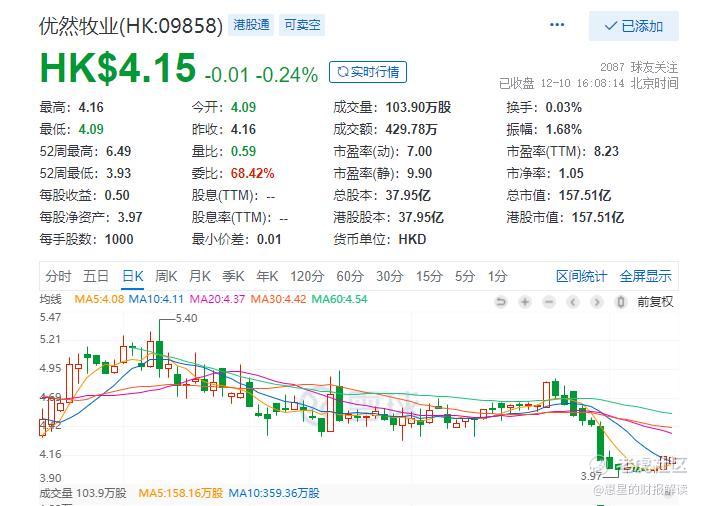
Task: Click the MA5:4.08 moving average label
Action: [99, 299]
